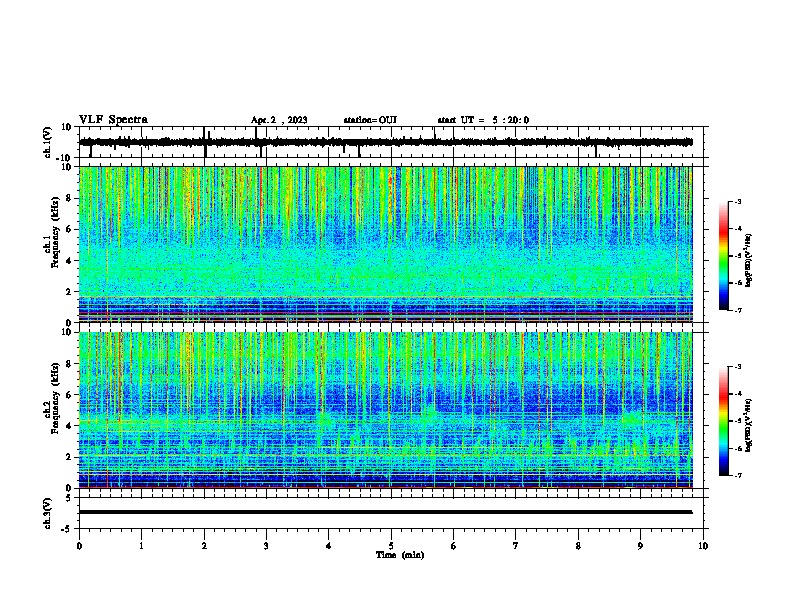Click the log(PSD) label beside ch.1 color bar
This screenshot has width=792, height=612.
point(748,260)
